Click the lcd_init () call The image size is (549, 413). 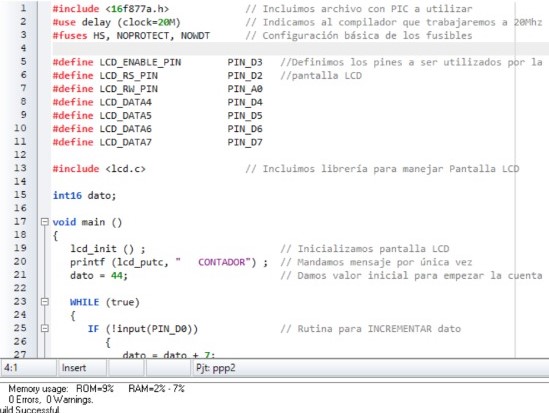[x=107, y=249]
